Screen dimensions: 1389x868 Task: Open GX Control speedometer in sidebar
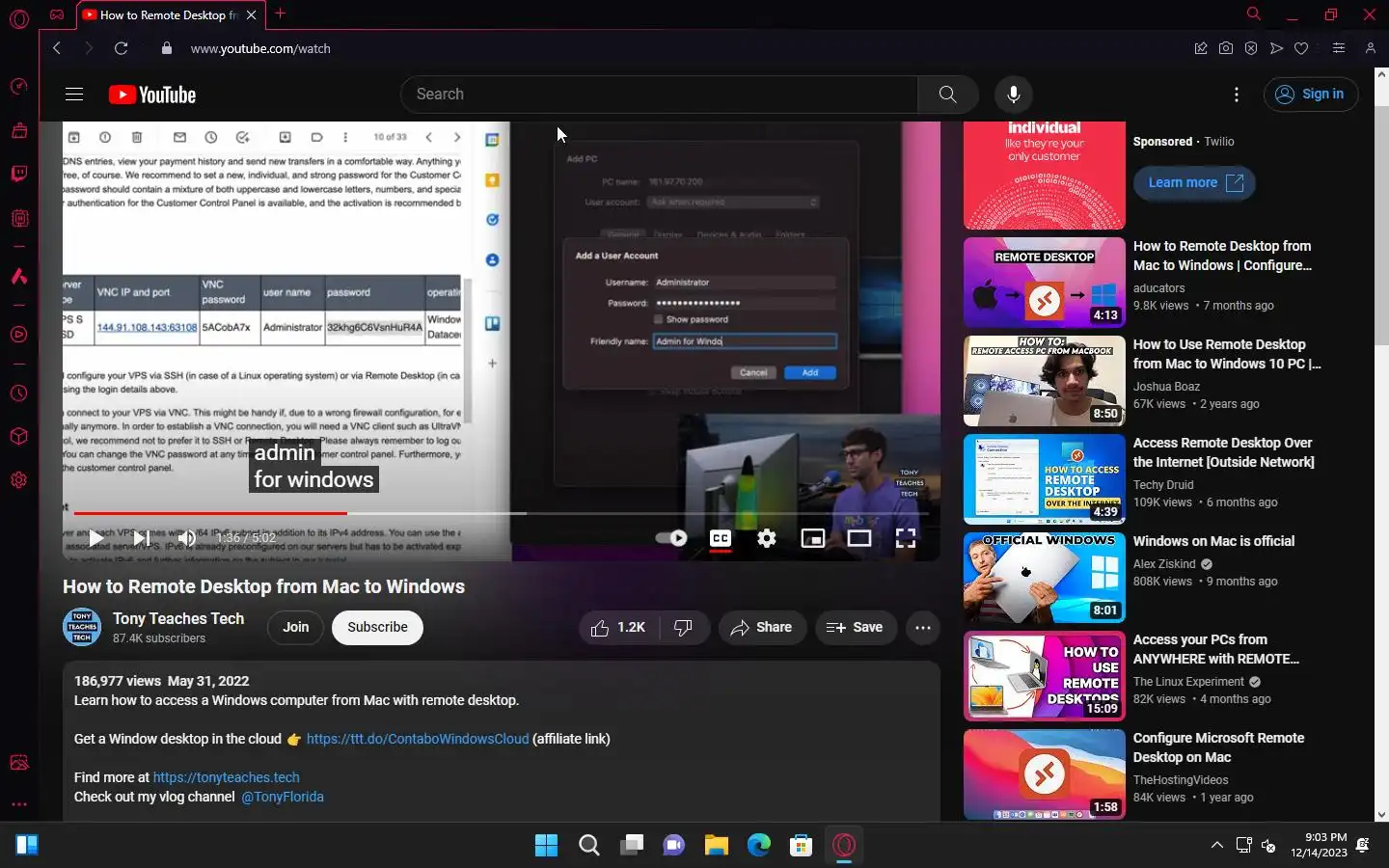pyautogui.click(x=19, y=87)
